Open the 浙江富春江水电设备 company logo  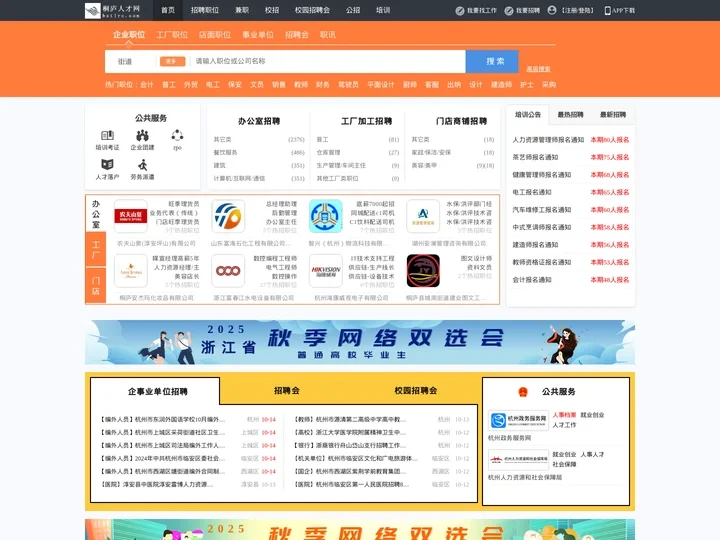(x=228, y=271)
